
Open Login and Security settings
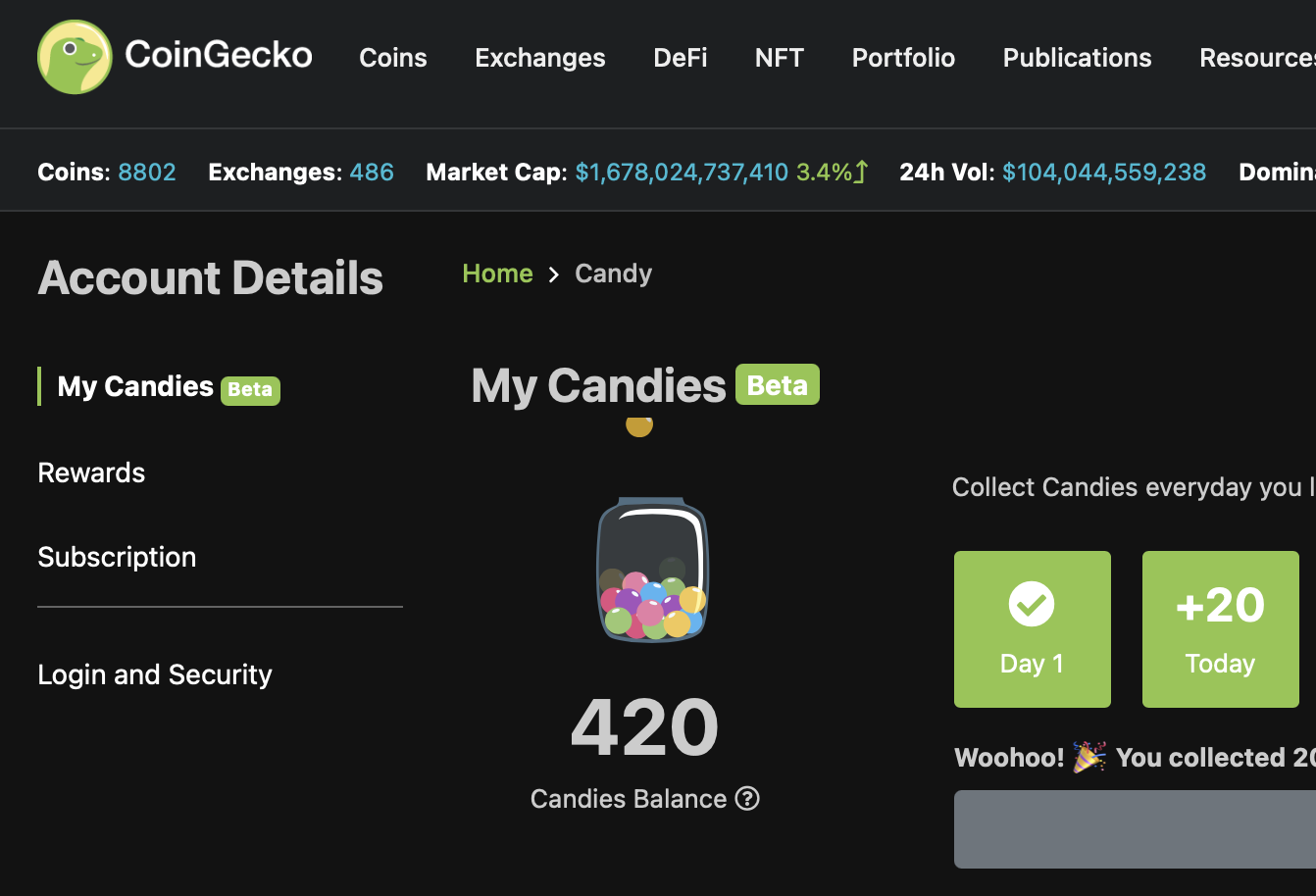click(x=155, y=674)
